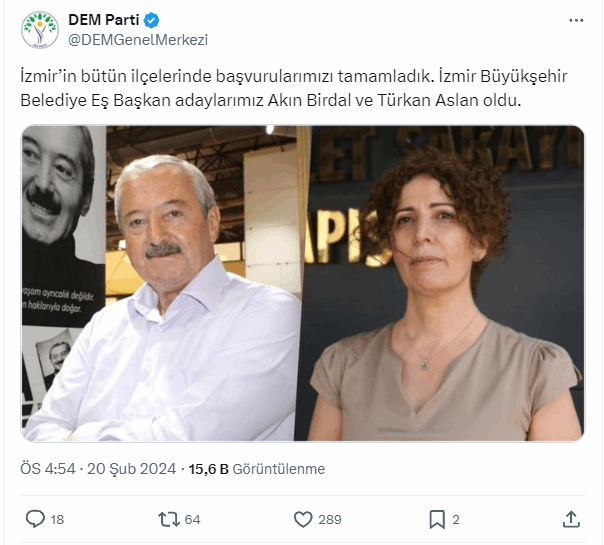Click the reply speech bubble icon
The image size is (604, 545).
pyautogui.click(x=35, y=518)
